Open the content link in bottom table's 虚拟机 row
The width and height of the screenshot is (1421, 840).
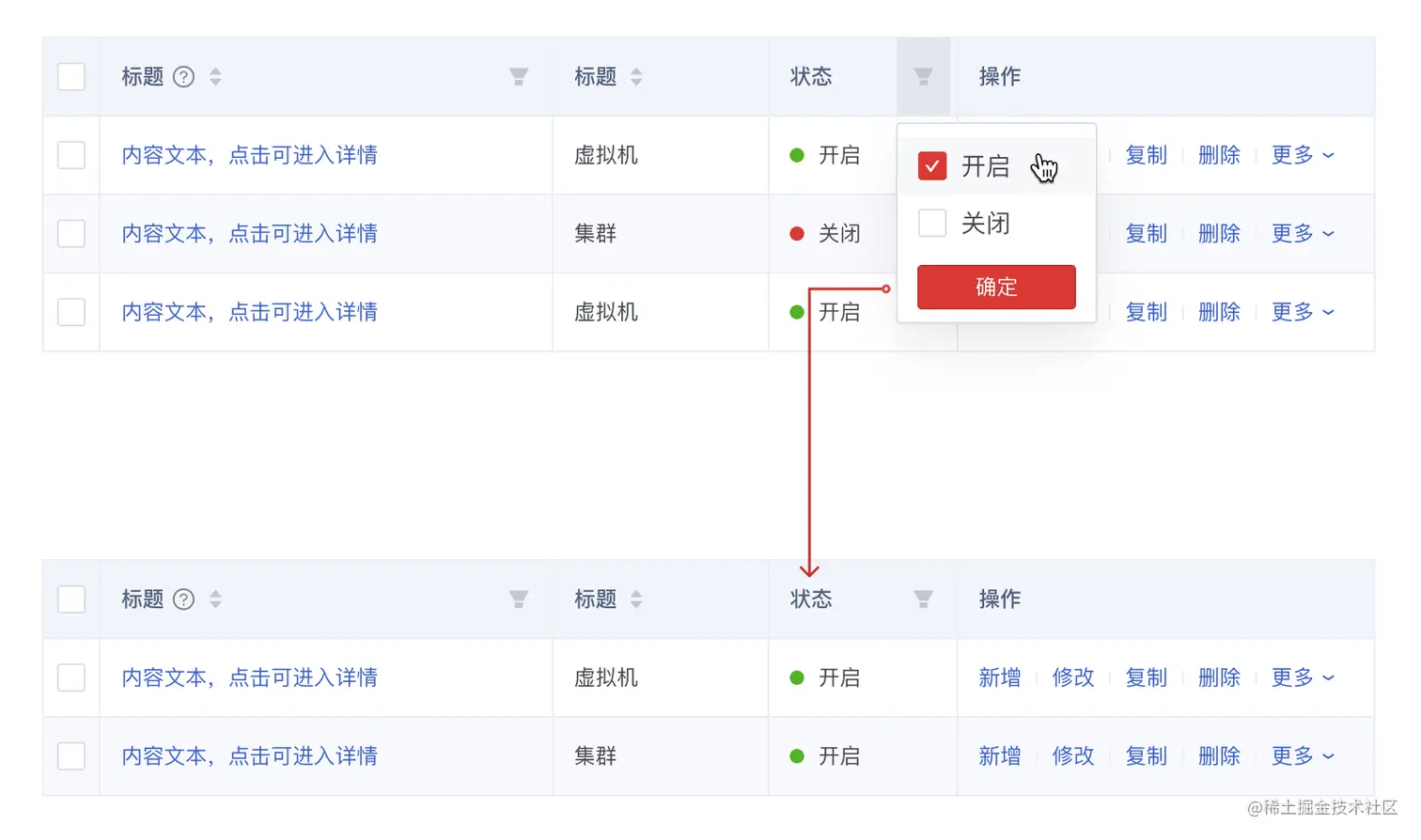tap(250, 677)
